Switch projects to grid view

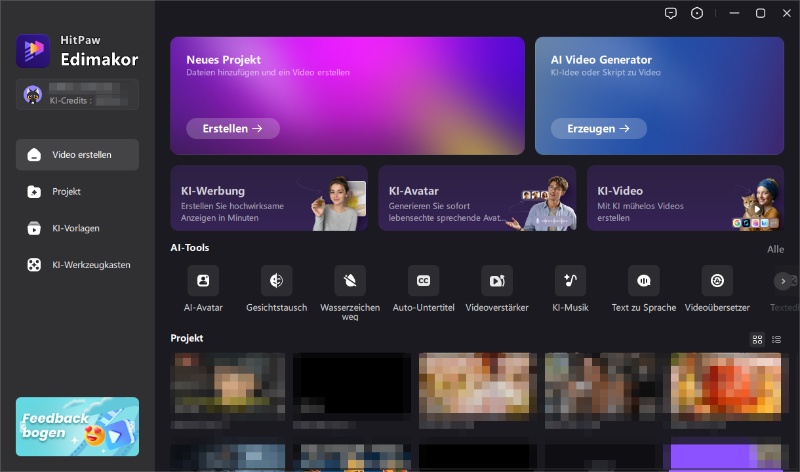[758, 339]
